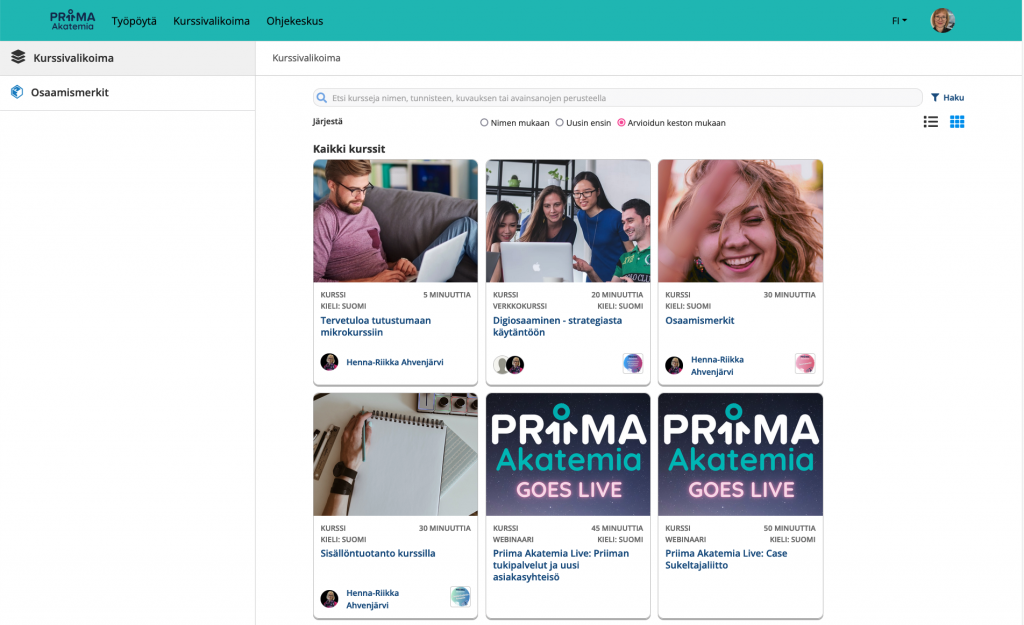Viewport: 1024px width, 625px height.
Task: Click the magnifier icon in search field
Action: point(321,98)
